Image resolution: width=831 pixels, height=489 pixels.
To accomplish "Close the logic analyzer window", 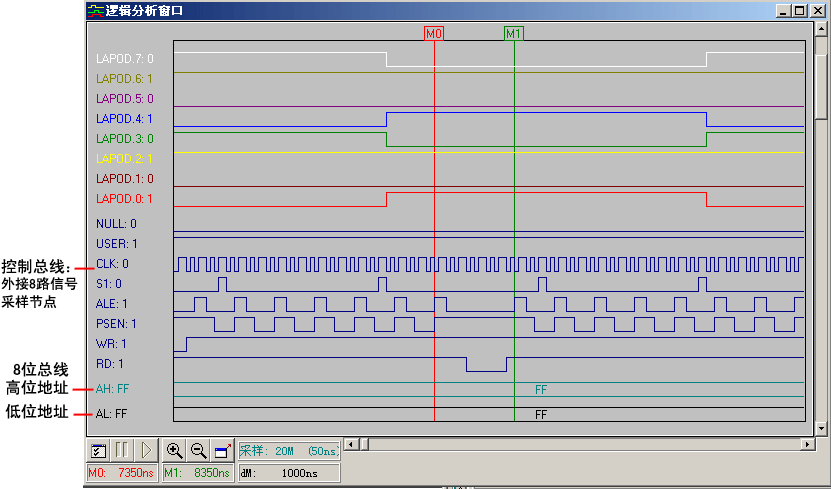I will (x=818, y=11).
